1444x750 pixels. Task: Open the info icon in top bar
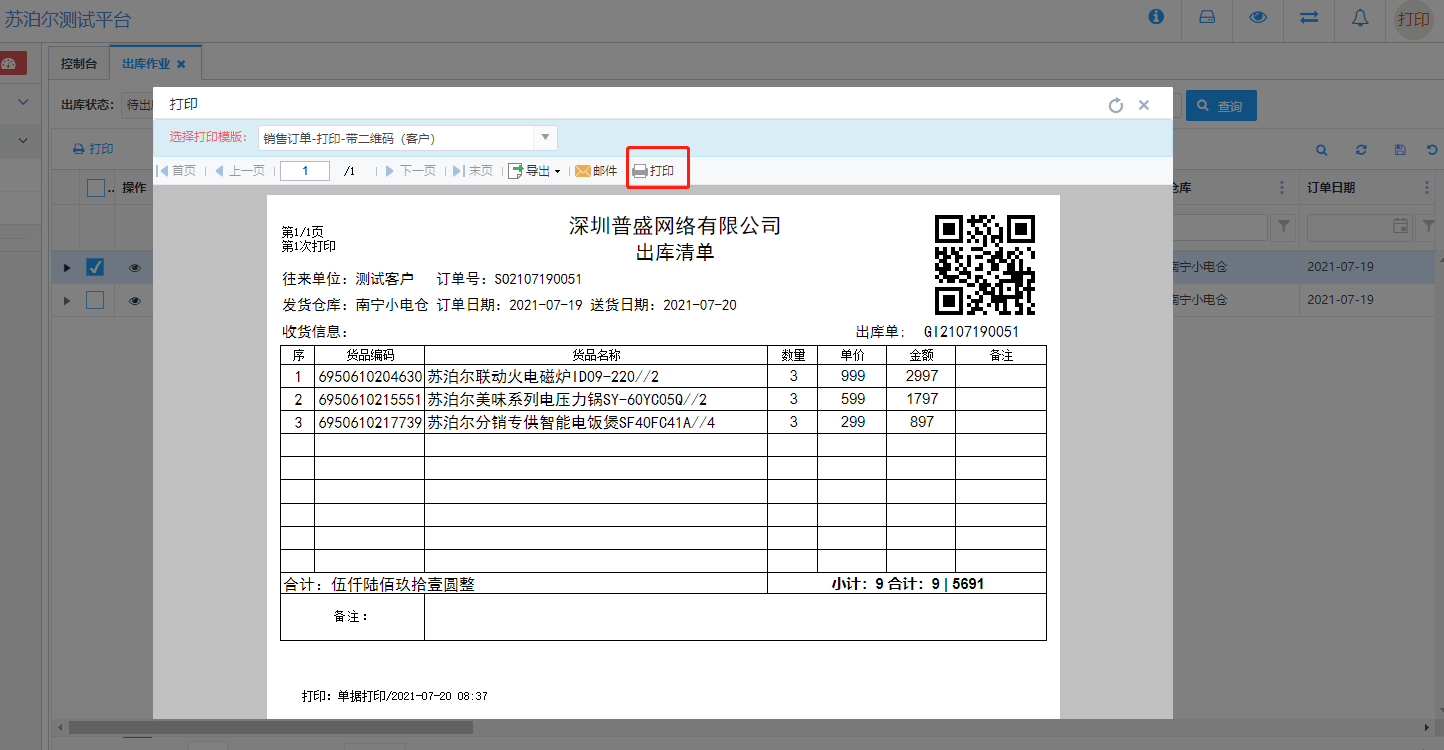pos(1156,17)
